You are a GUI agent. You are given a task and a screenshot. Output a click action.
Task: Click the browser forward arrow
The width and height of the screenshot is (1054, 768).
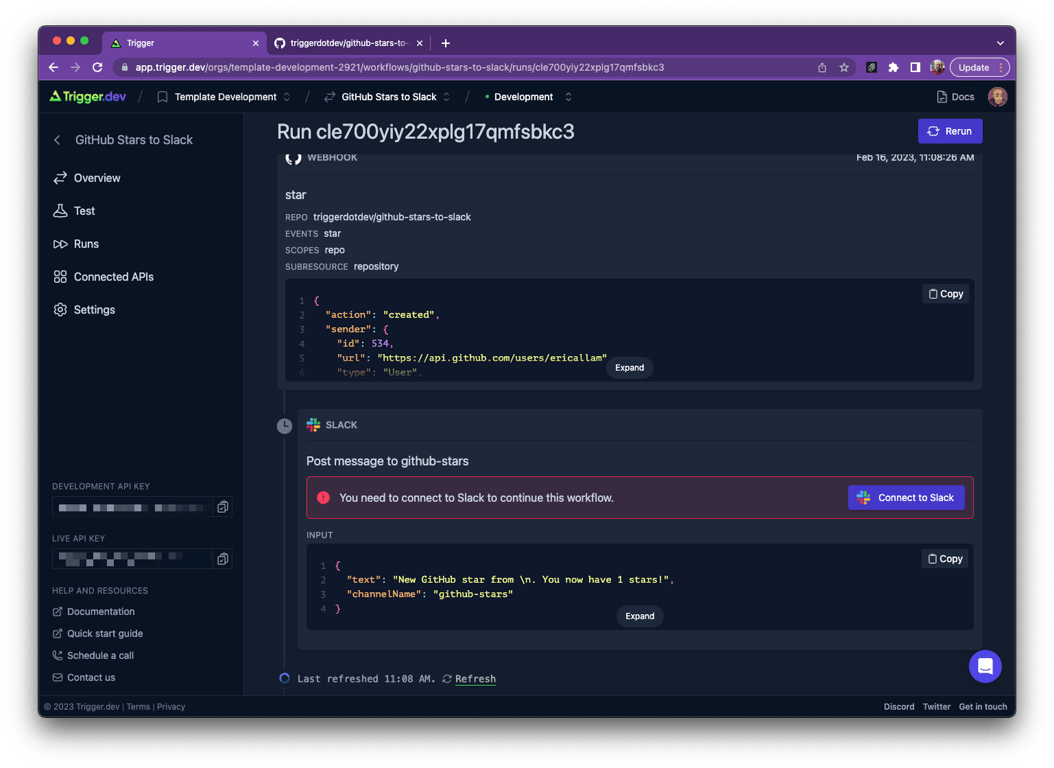(75, 67)
